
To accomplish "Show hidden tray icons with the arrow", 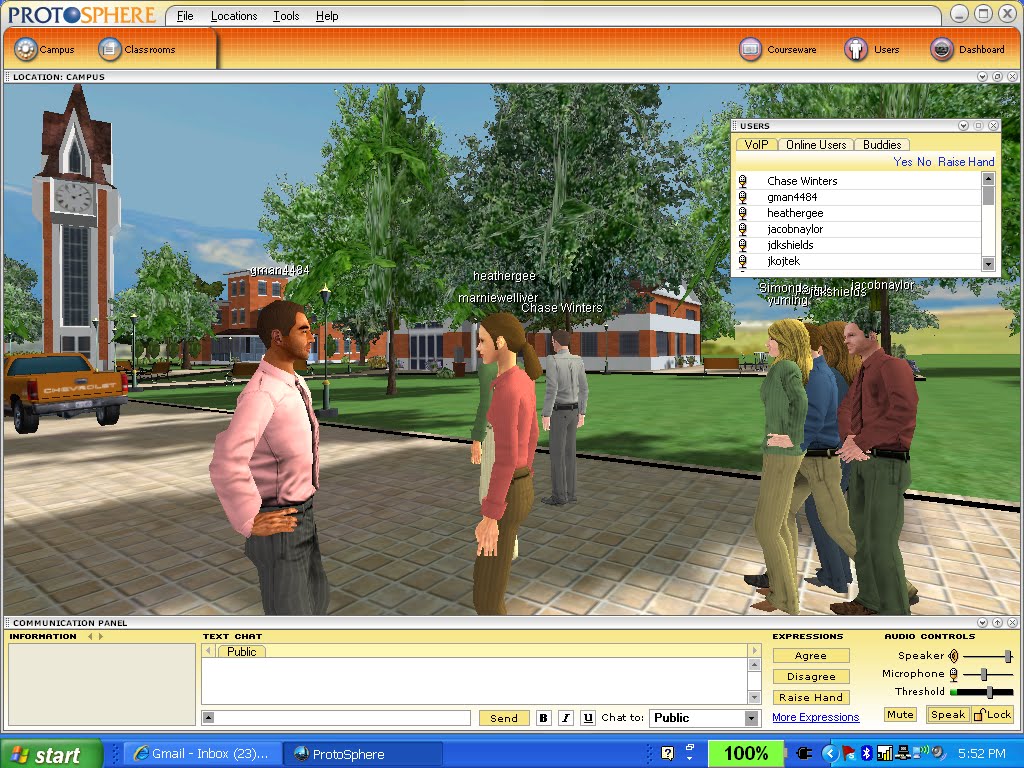I will coord(829,753).
